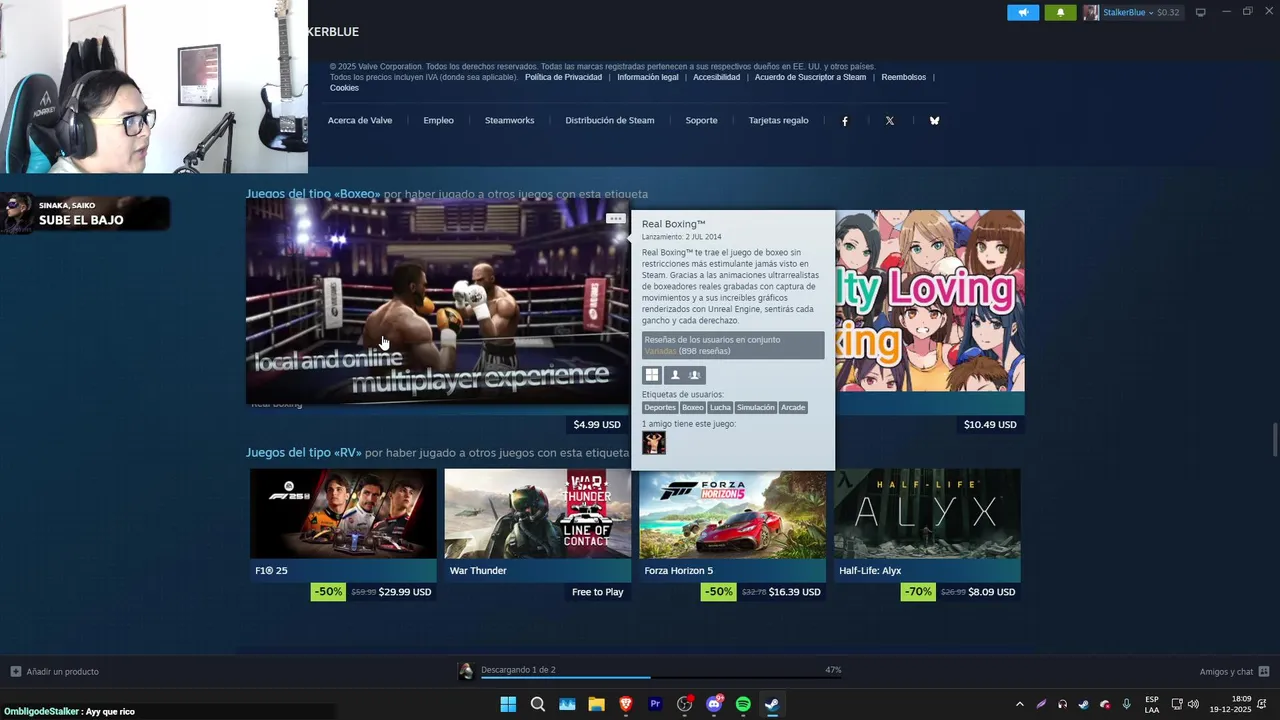Go to the Soporte page
Viewport: 1280px width, 720px height.
pos(701,120)
